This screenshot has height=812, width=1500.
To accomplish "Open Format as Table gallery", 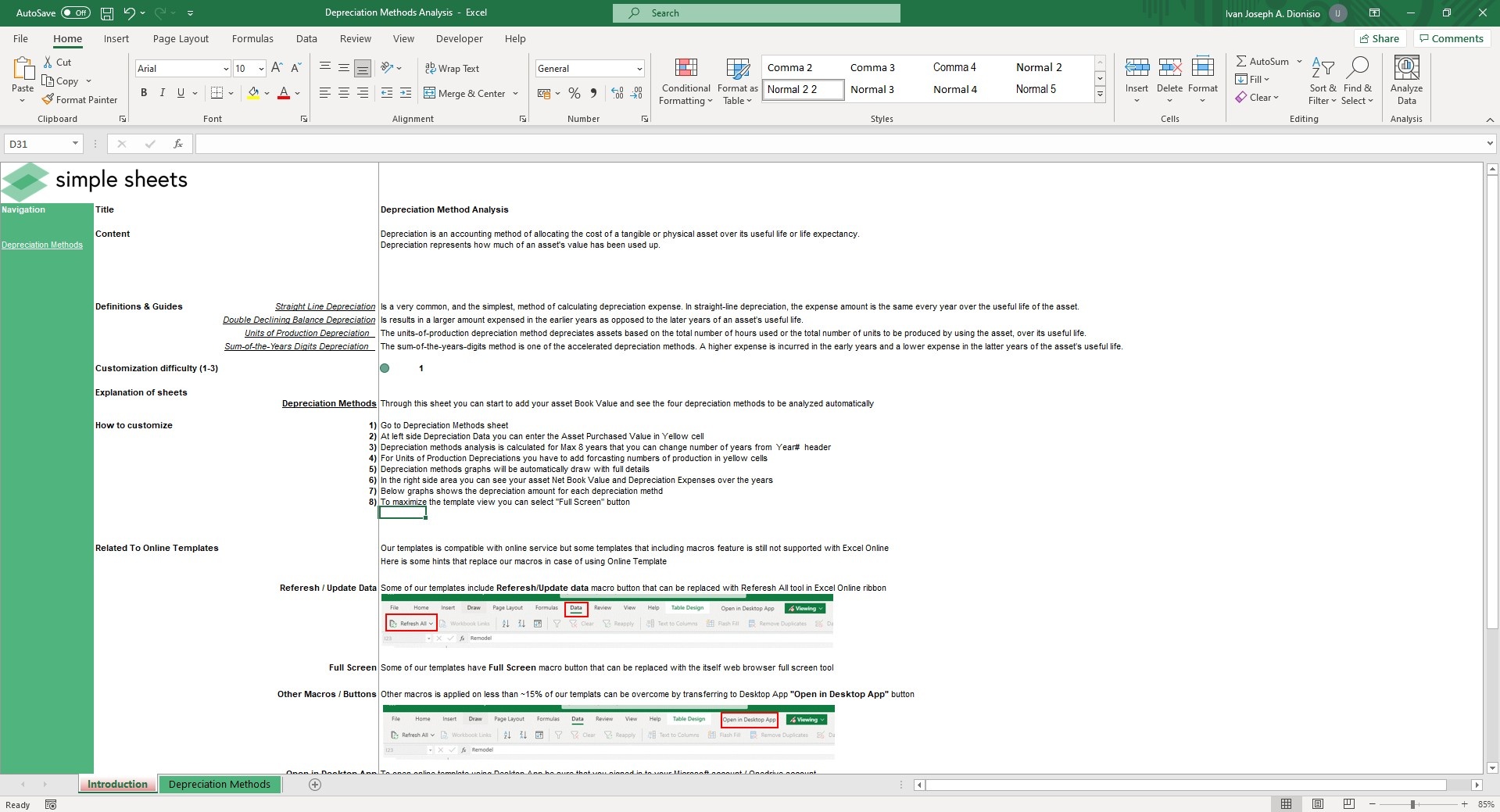I will [737, 82].
